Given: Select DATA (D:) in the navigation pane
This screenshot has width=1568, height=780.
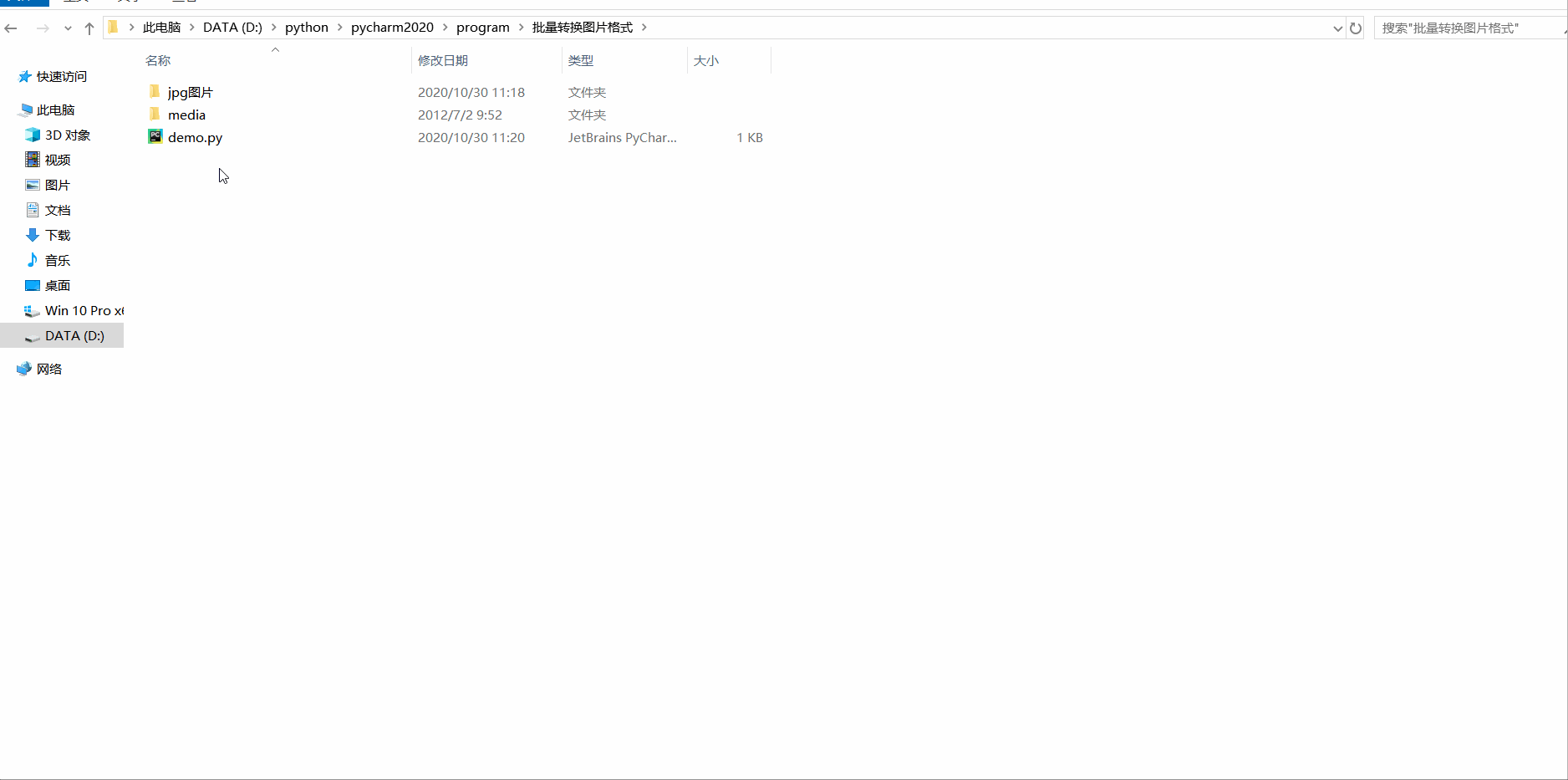Looking at the screenshot, I should click(x=75, y=335).
